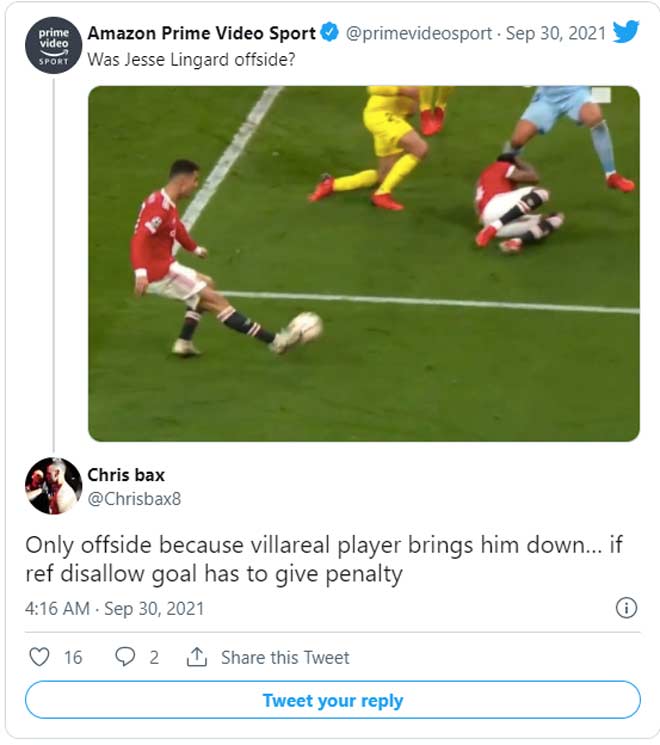Click the Sep 30, 2021 date in the header
Viewport: 660px width, 745px height.
tap(556, 33)
